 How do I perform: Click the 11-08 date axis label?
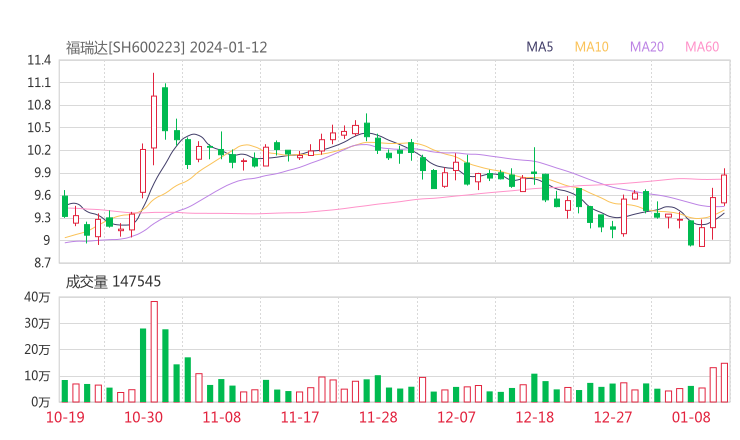point(222,417)
